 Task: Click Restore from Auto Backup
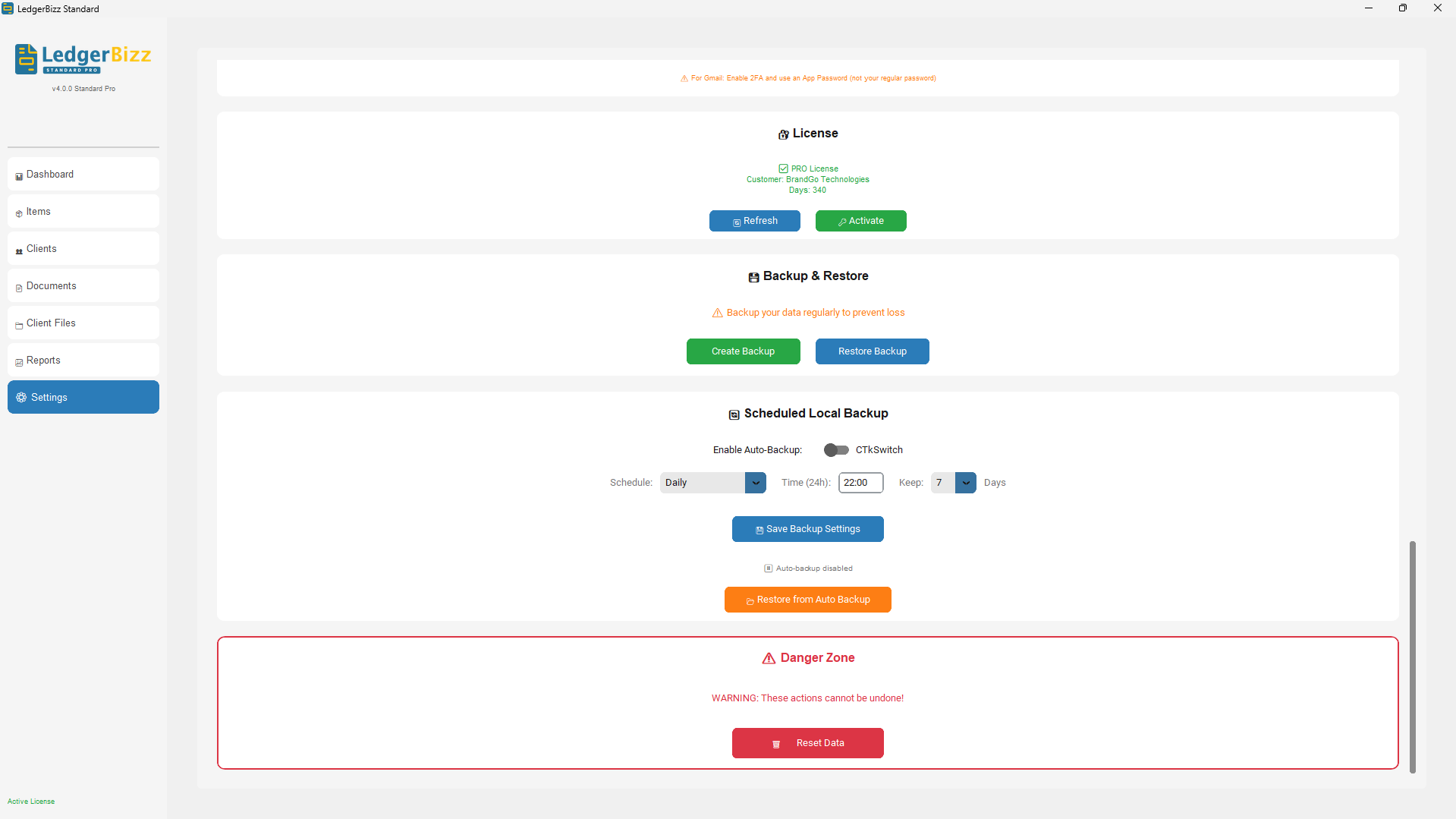[807, 600]
